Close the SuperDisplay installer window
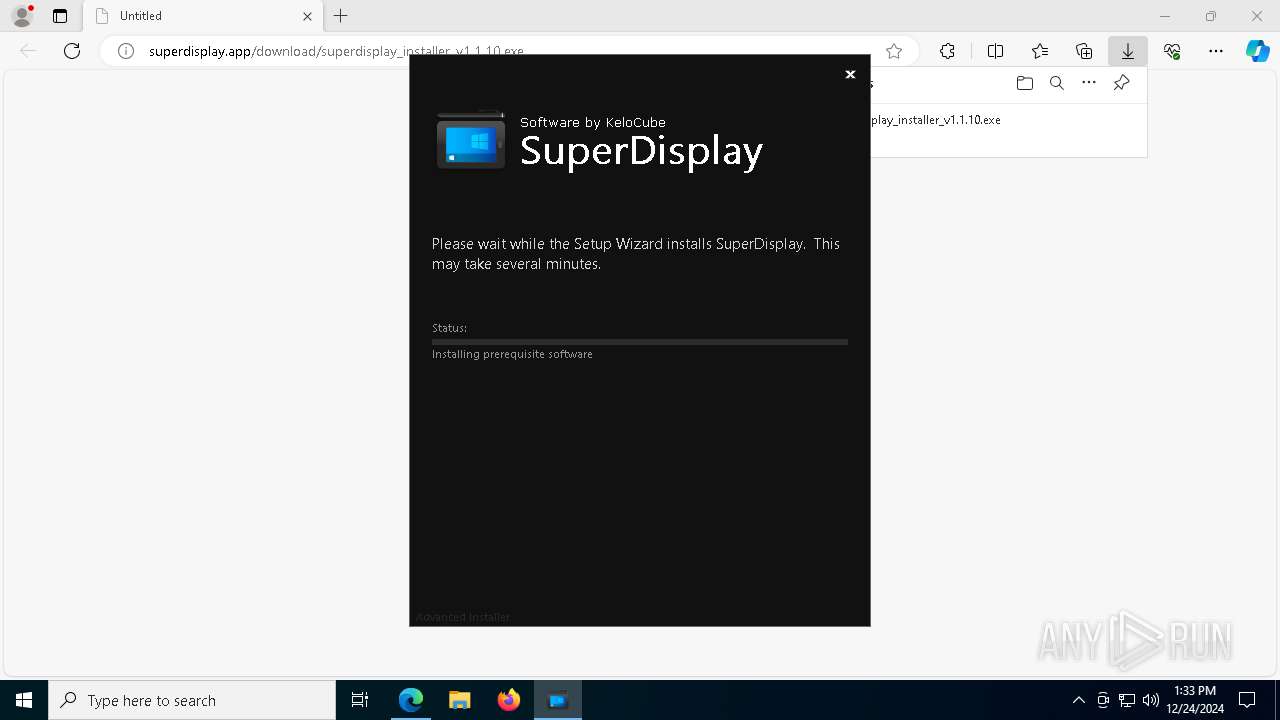The width and height of the screenshot is (1280, 720). coord(850,74)
